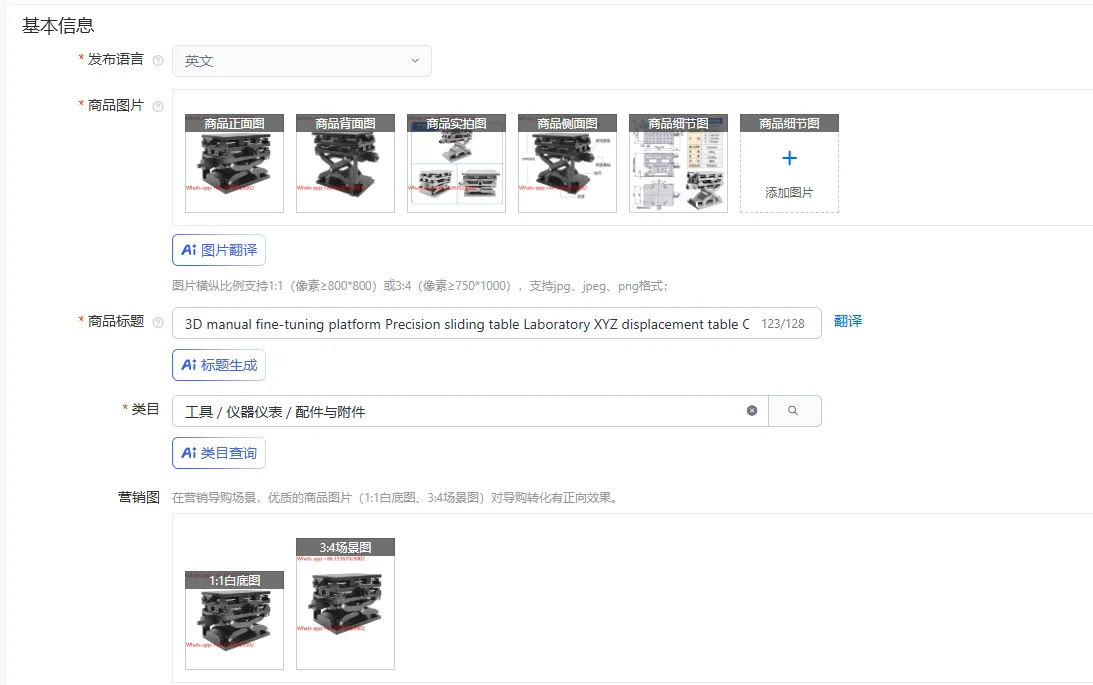Image resolution: width=1093 pixels, height=685 pixels.
Task: Click the 翻译 link beside the title
Action: coord(848,321)
